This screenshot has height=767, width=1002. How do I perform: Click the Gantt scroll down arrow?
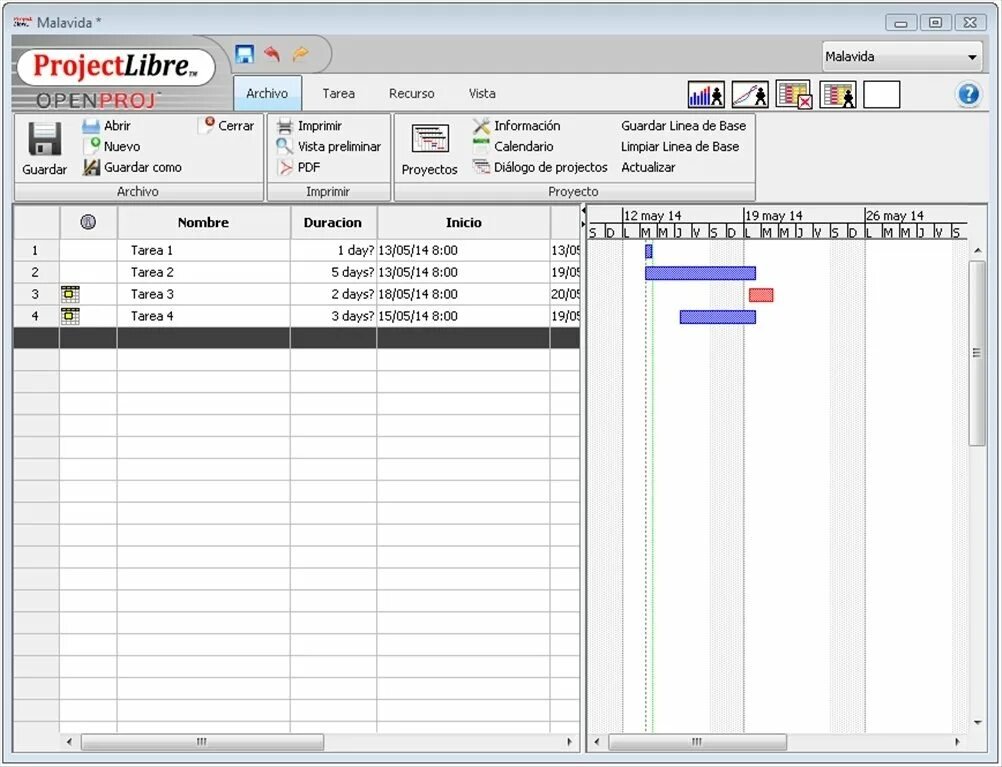tap(977, 723)
